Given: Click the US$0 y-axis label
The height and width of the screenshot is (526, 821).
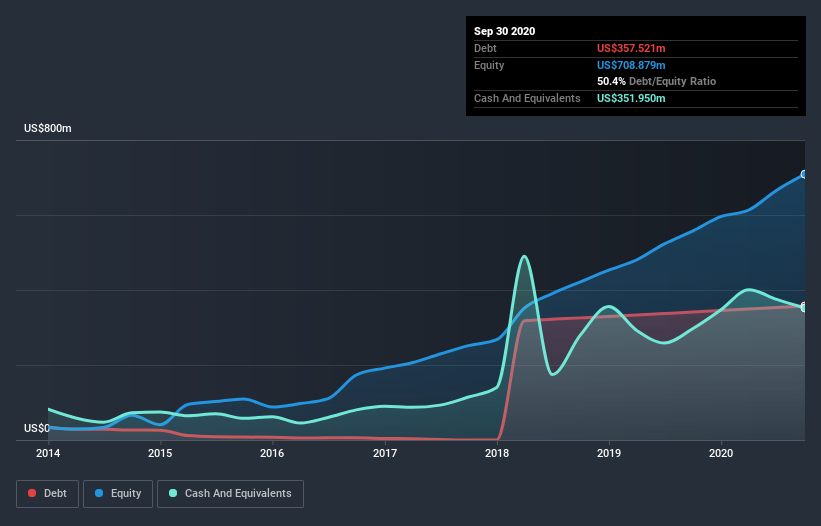Looking at the screenshot, I should [37, 428].
